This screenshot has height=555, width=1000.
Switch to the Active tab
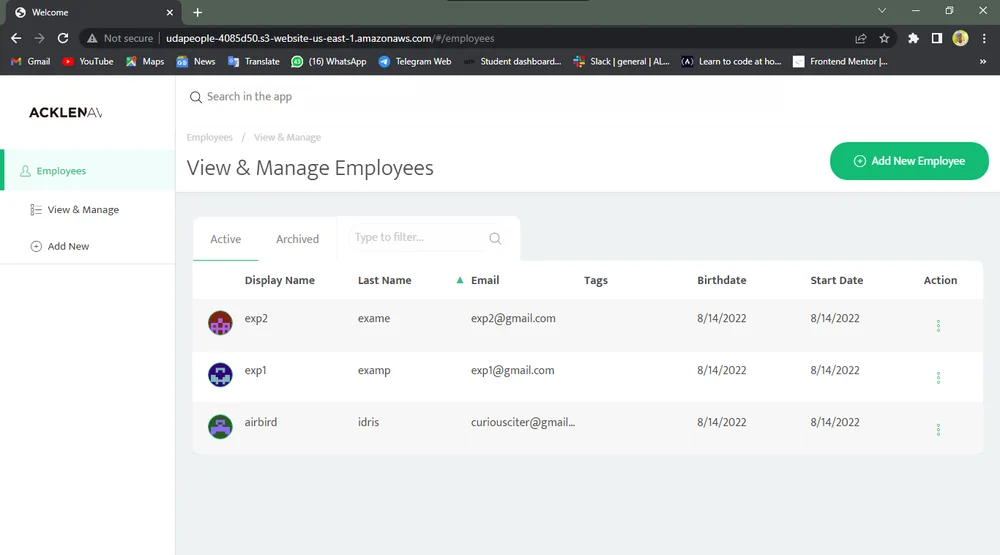(226, 239)
